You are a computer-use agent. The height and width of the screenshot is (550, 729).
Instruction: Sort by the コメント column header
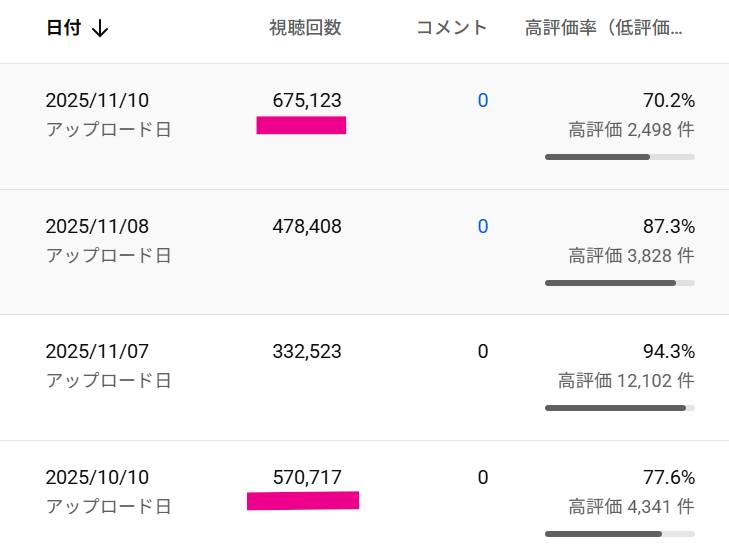click(451, 28)
